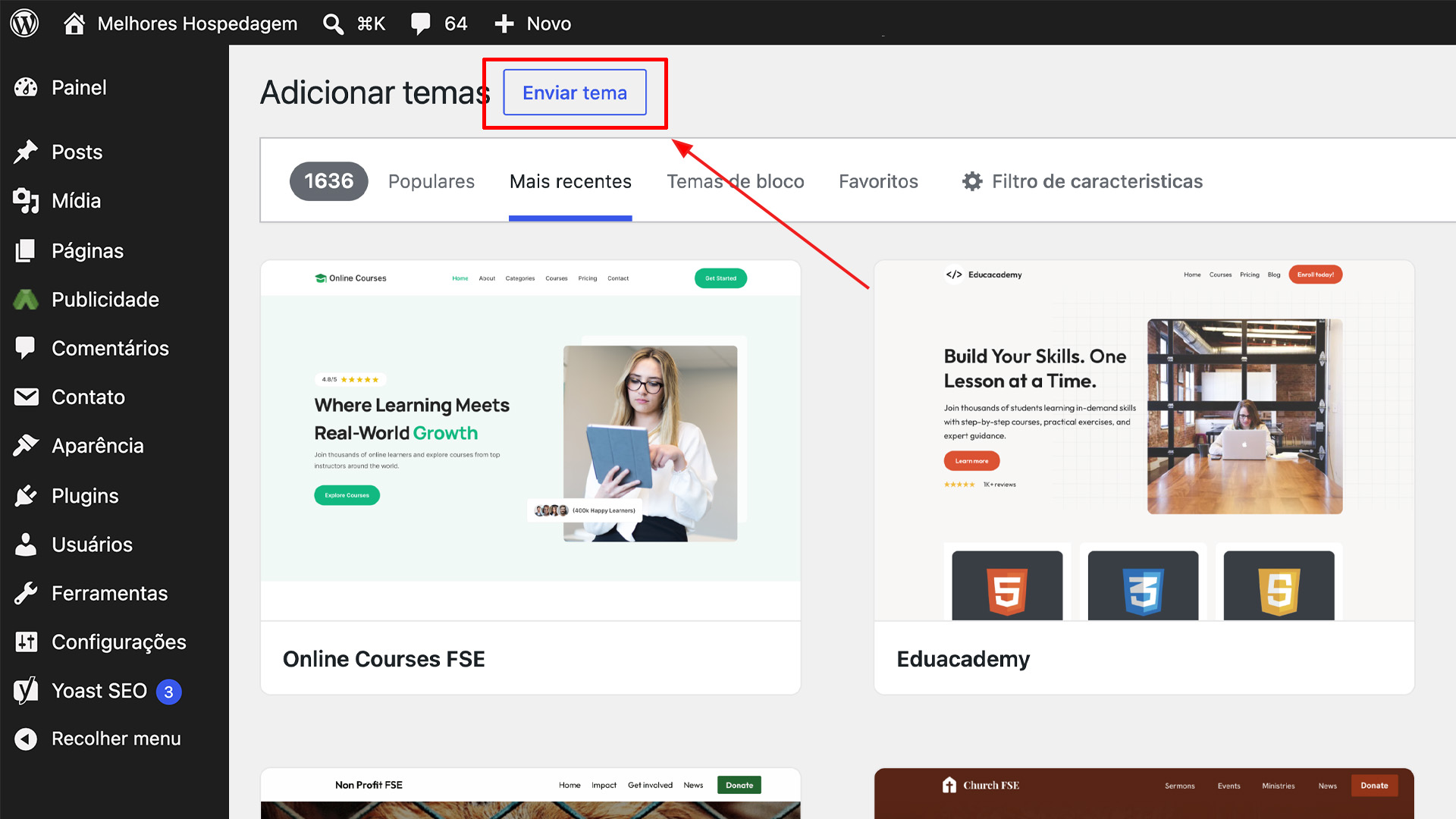
Task: Click the 64 comments count
Action: click(456, 24)
